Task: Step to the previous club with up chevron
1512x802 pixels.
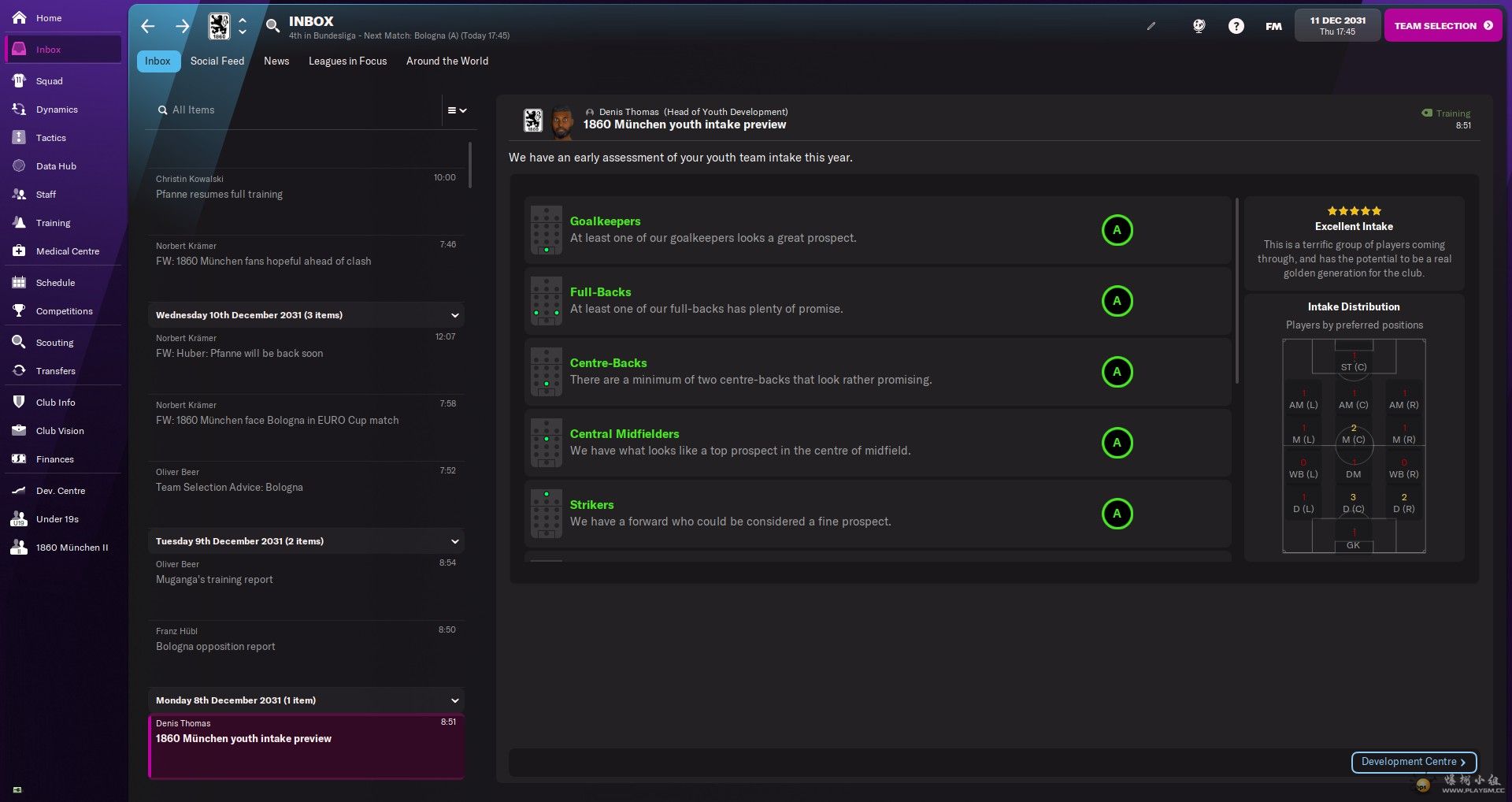Action: [x=243, y=20]
